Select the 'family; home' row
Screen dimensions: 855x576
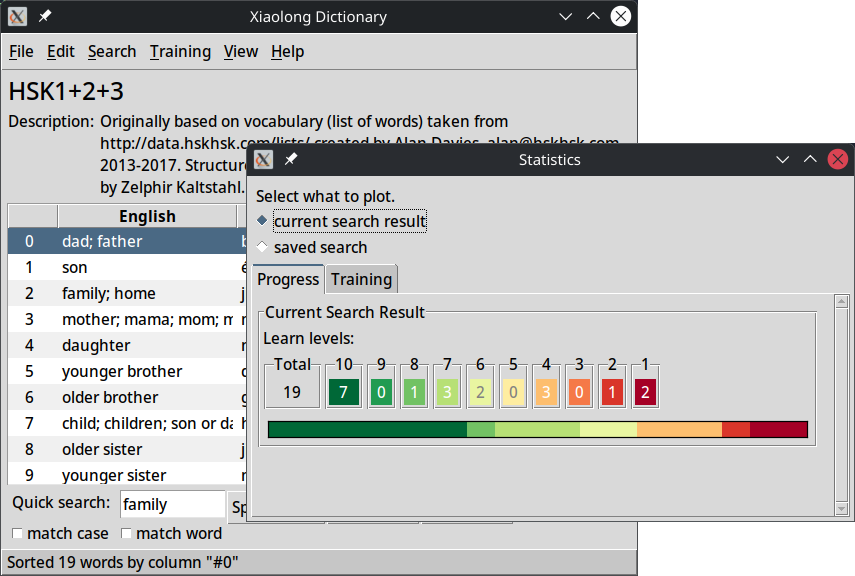127,293
